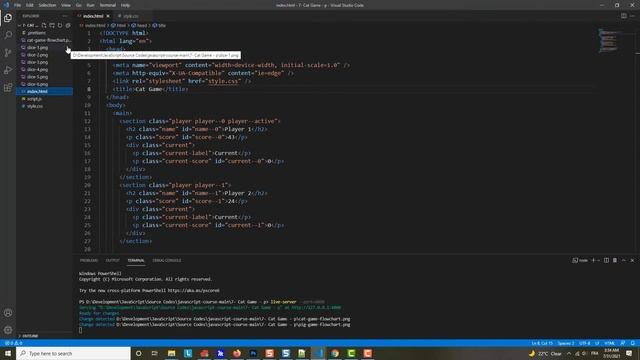Click feedback icon in status bar

(x=623, y=343)
